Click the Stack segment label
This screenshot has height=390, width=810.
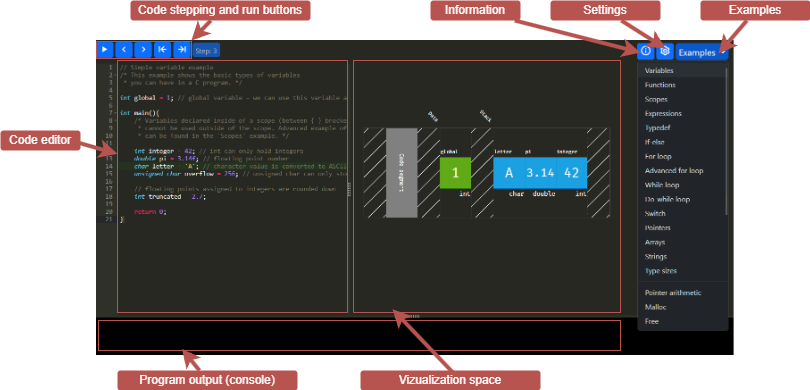(x=486, y=115)
